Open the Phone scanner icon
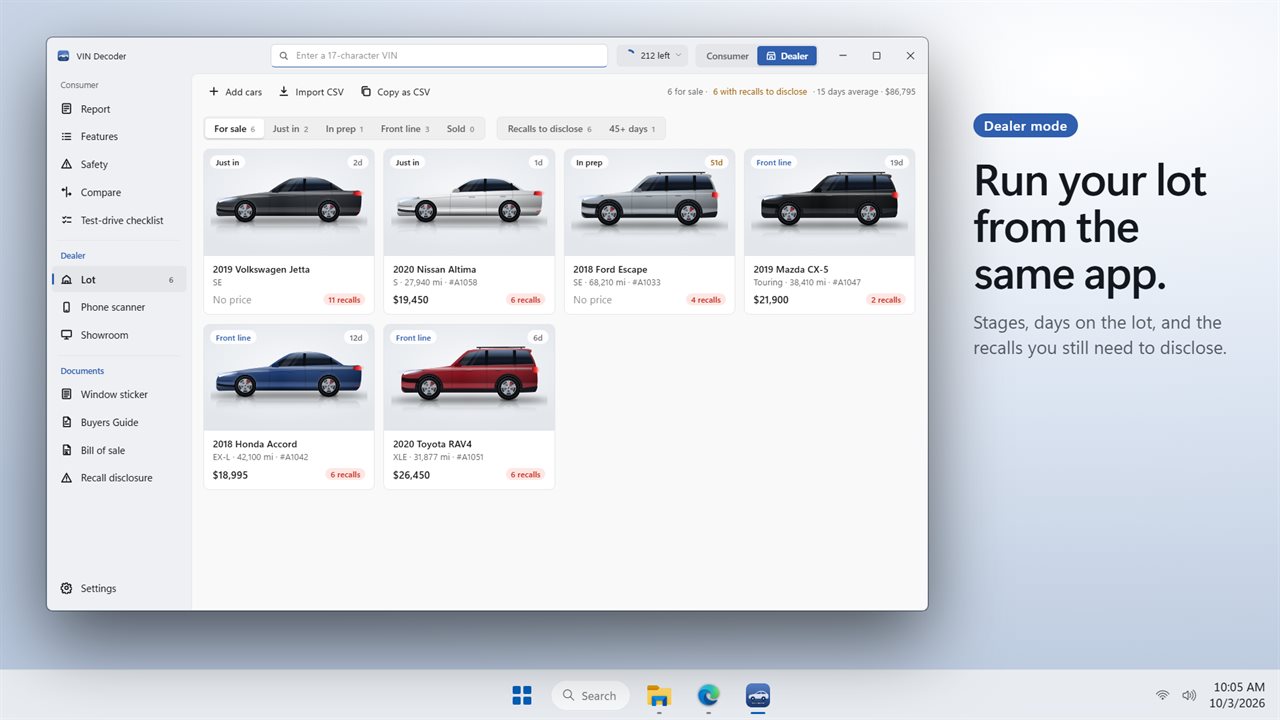Screen dimensions: 1280x720 (67, 307)
